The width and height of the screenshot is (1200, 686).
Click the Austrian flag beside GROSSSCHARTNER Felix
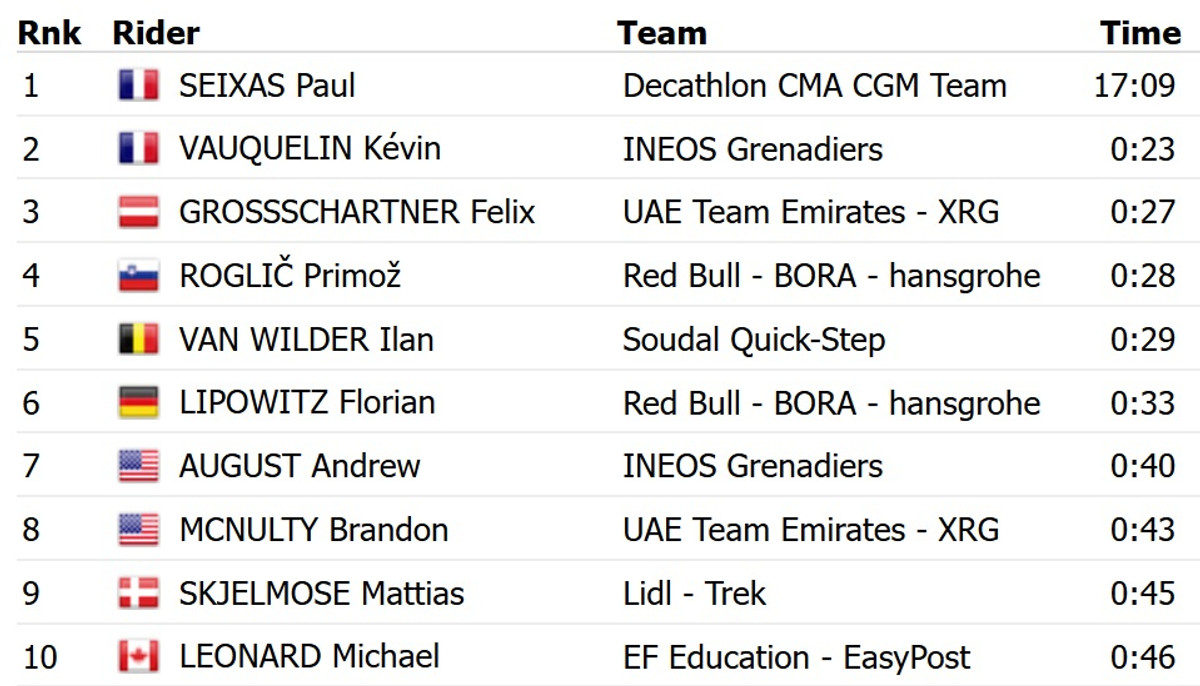click(138, 212)
